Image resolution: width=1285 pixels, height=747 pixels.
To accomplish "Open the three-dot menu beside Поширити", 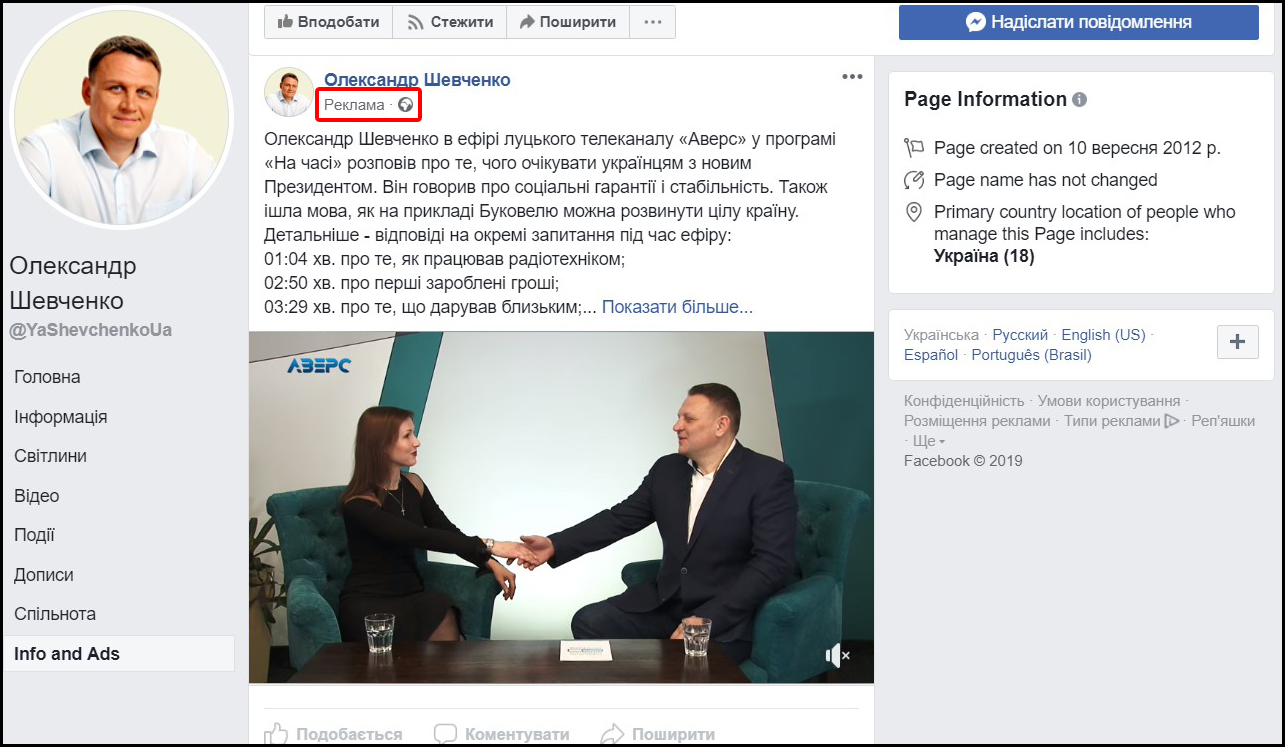I will click(x=652, y=22).
